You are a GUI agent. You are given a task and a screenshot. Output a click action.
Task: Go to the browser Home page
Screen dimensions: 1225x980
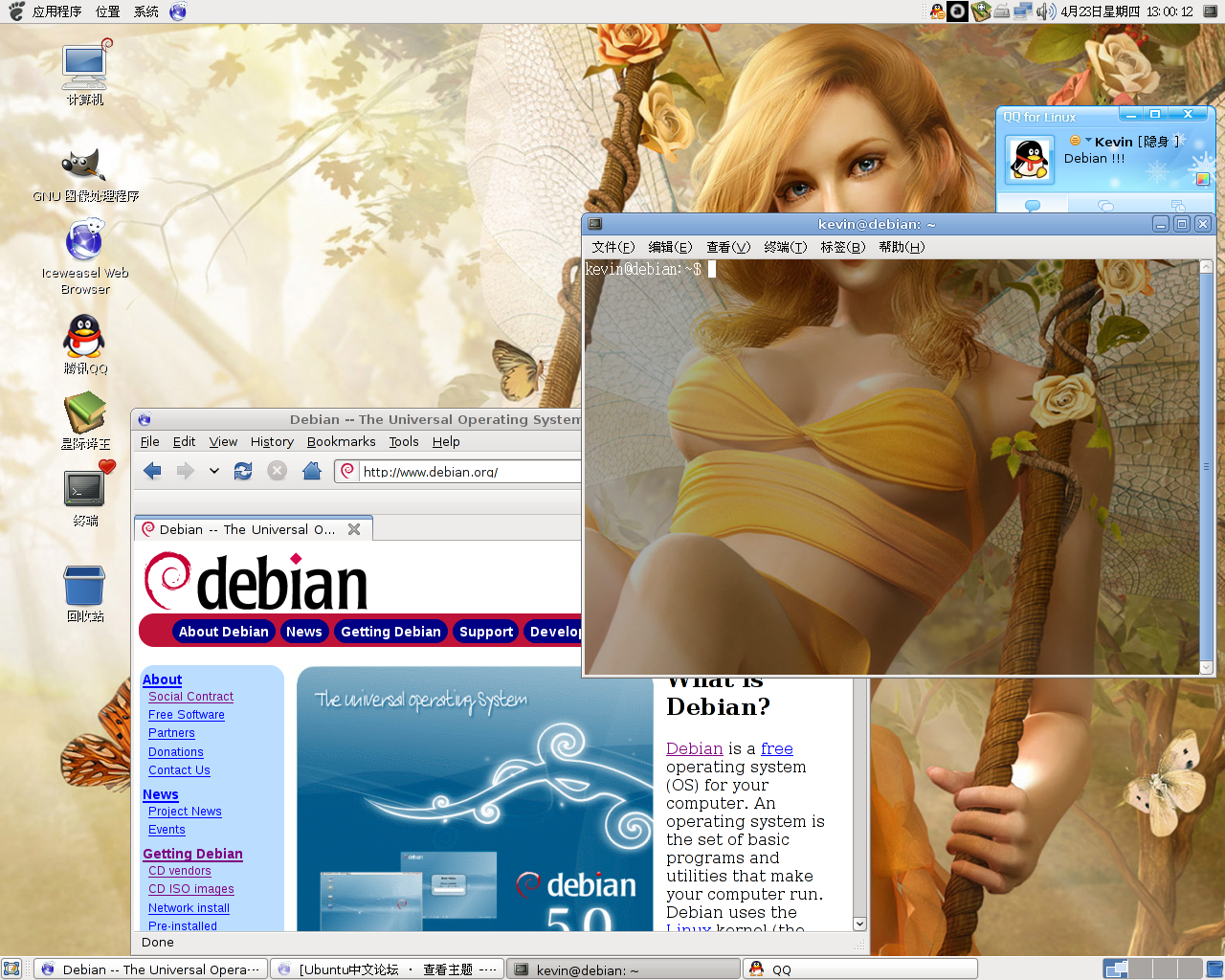(x=311, y=471)
